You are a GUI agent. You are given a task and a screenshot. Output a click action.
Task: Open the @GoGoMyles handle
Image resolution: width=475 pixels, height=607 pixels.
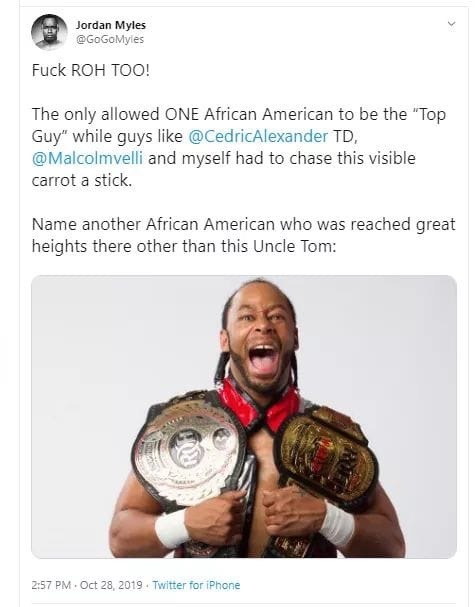coord(110,39)
